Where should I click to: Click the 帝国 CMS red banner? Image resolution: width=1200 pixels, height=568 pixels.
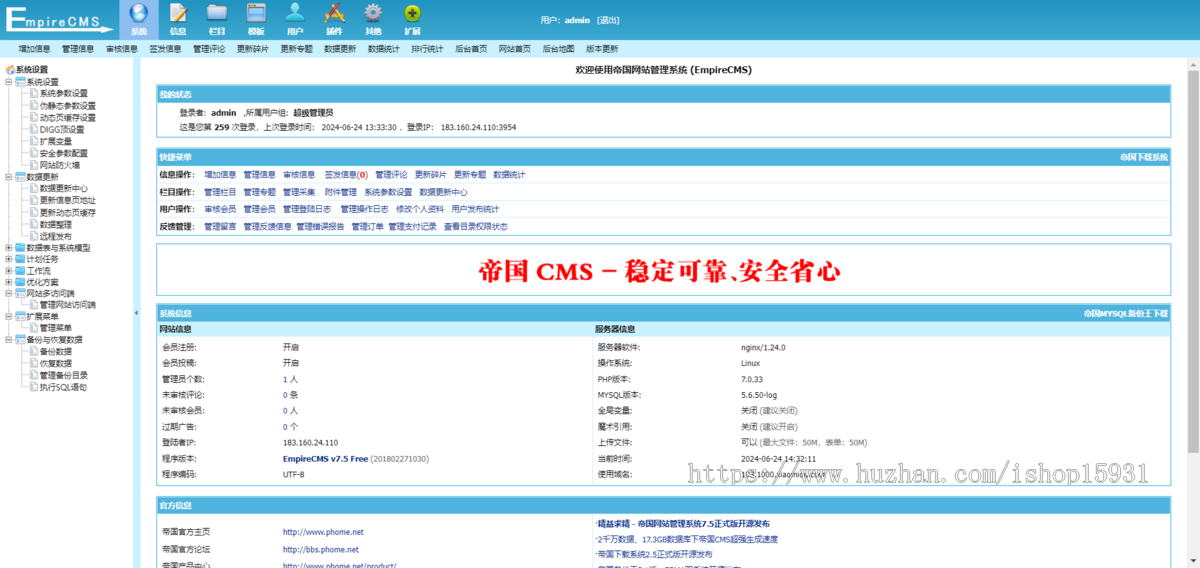(x=659, y=270)
